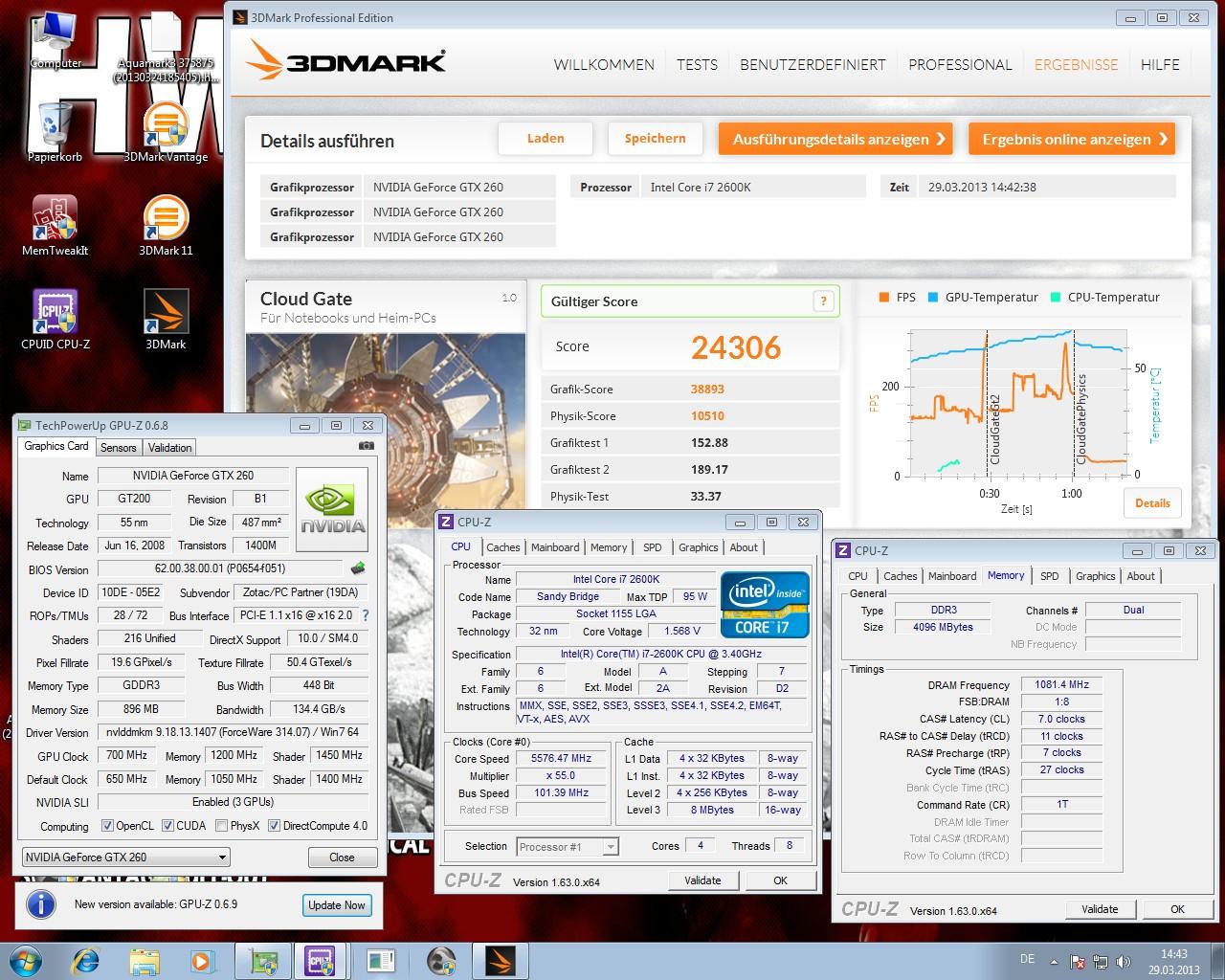Click the Laden button

(x=546, y=139)
